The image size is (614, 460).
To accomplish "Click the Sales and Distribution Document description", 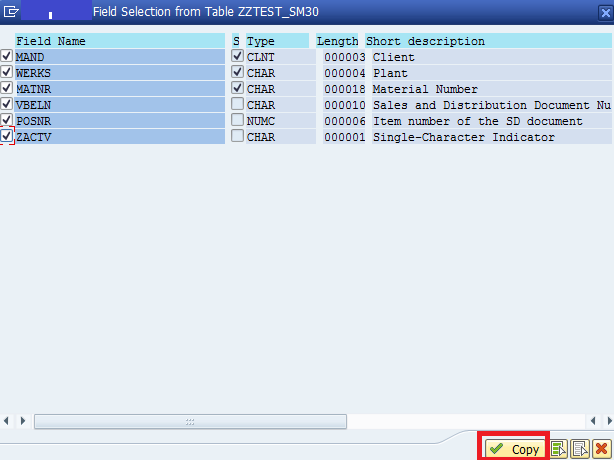I will click(492, 105).
